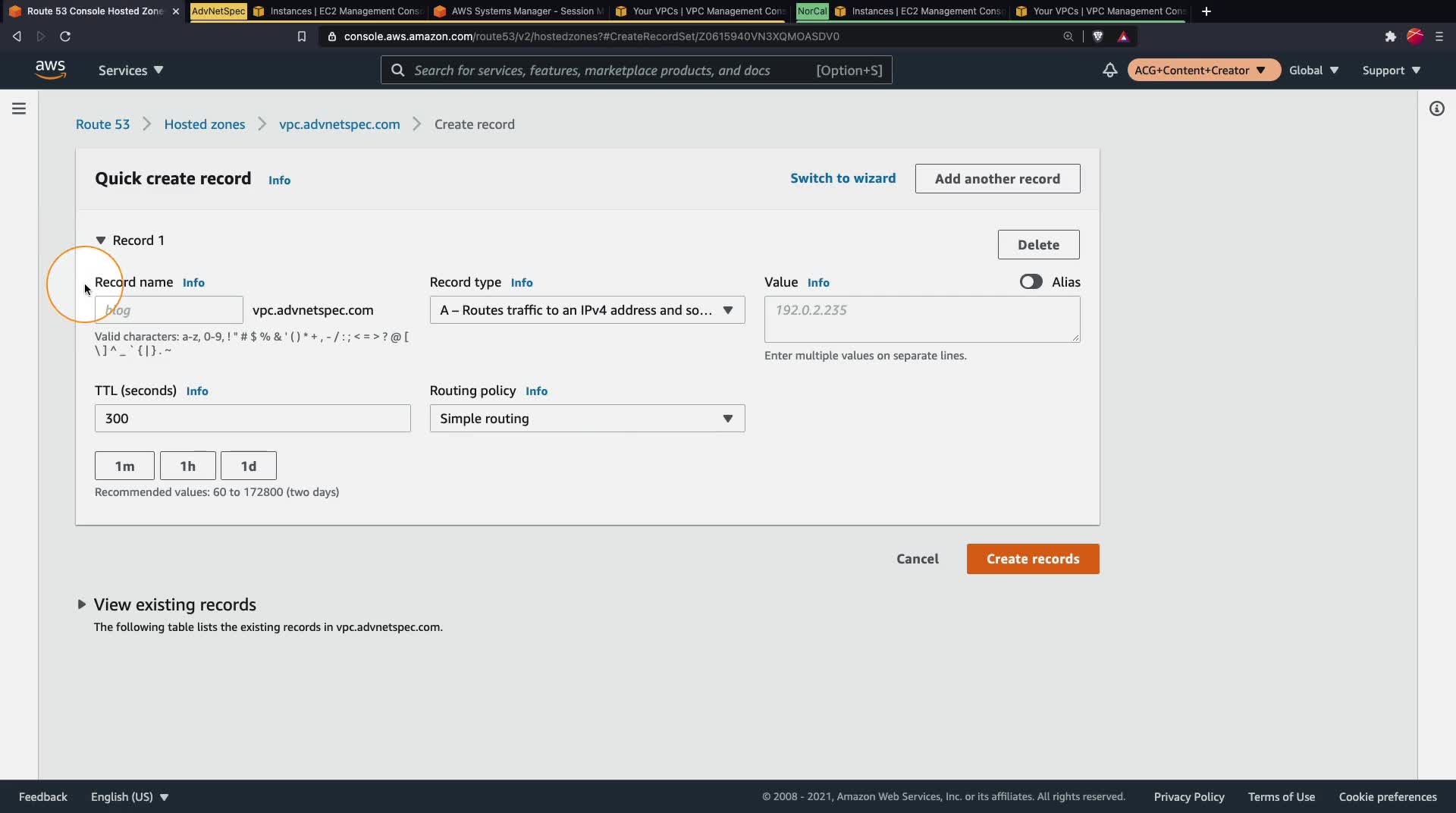Open the info panel icon on right edge

click(1436, 108)
